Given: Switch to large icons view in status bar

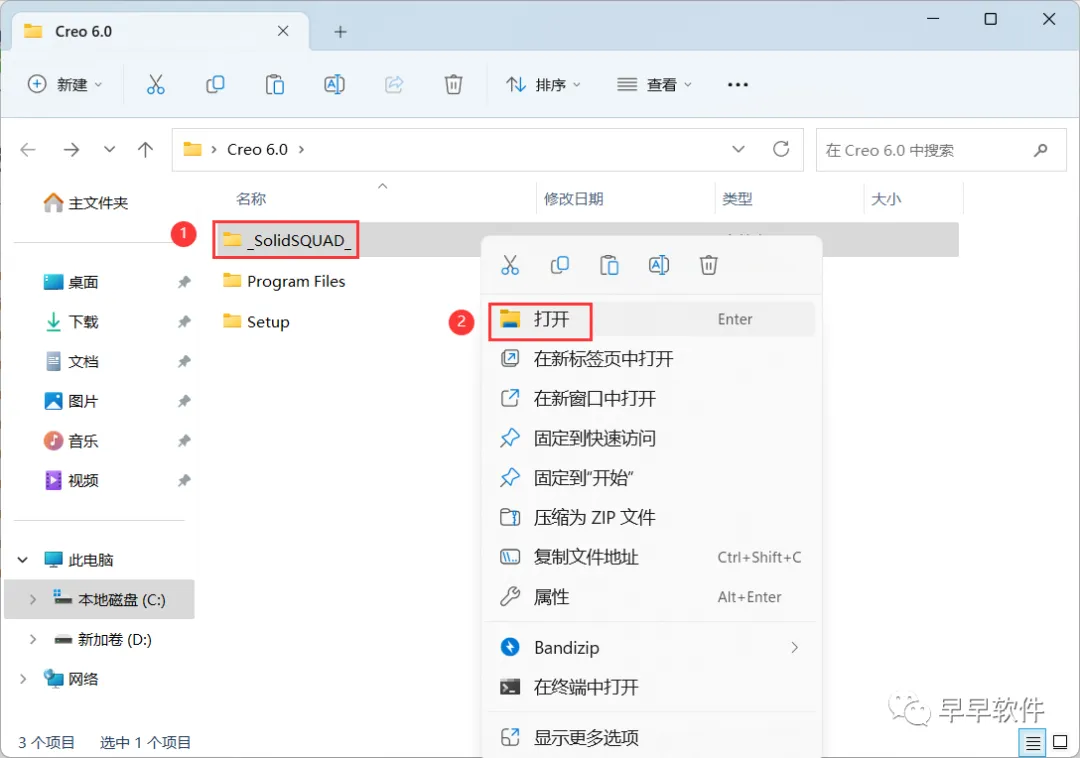Looking at the screenshot, I should pos(1061,743).
